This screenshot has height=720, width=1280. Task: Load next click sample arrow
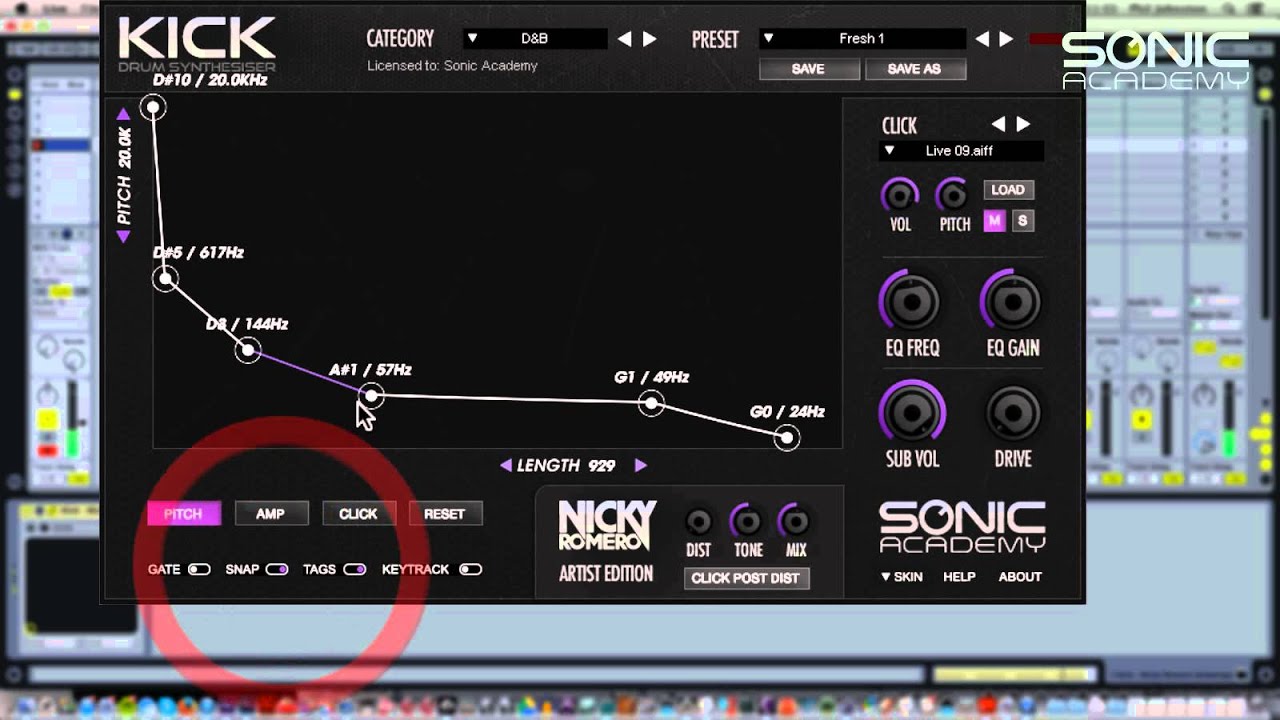pos(1023,124)
